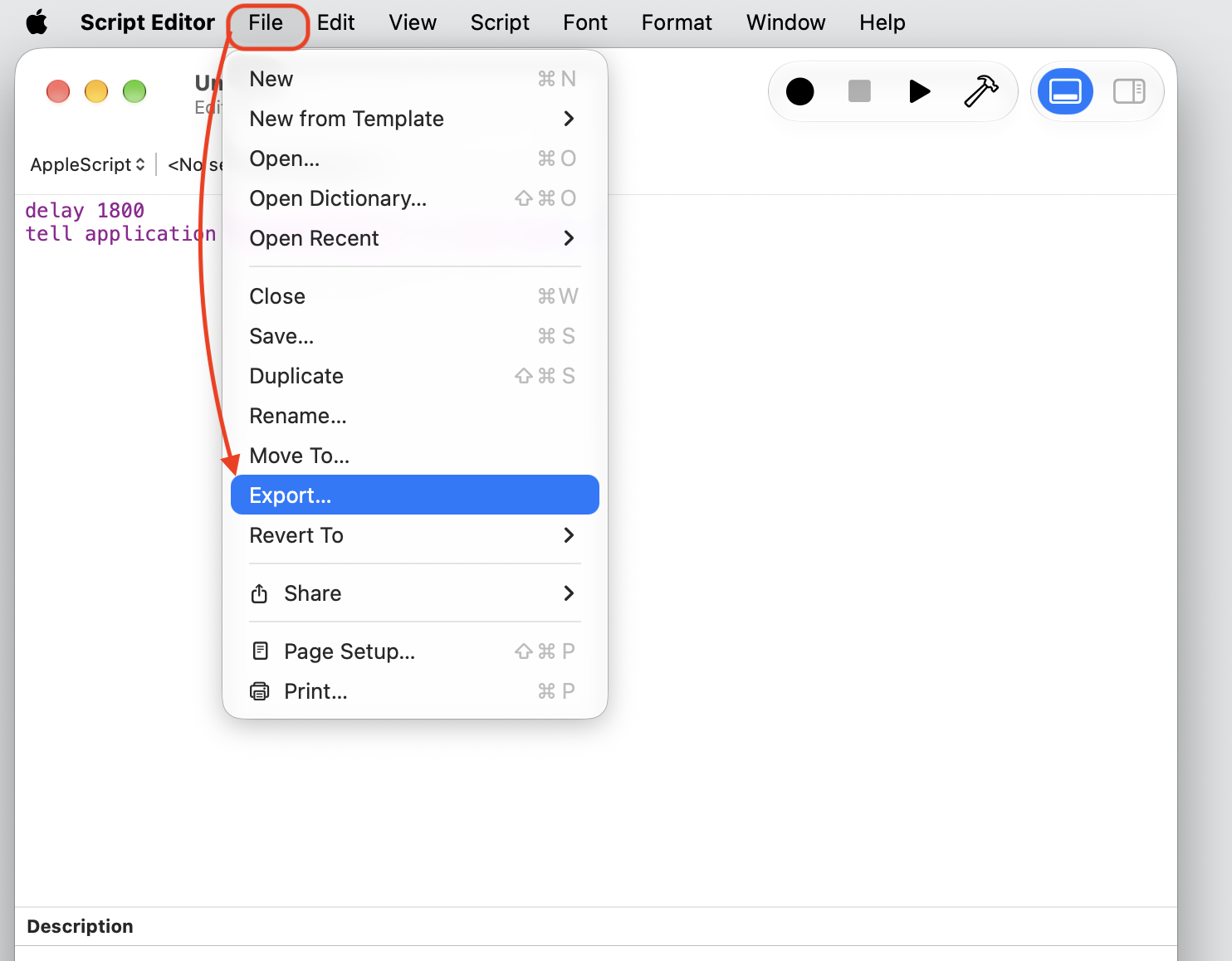This screenshot has width=1232, height=961.
Task: Click the 'delay 1800' script line
Action: pyautogui.click(x=85, y=210)
